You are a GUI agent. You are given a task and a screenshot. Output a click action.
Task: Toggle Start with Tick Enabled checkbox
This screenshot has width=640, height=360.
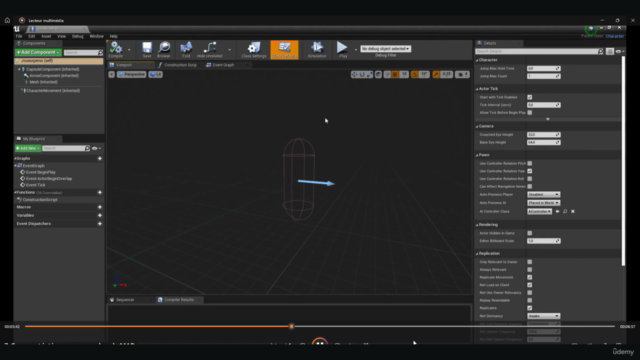tap(530, 97)
